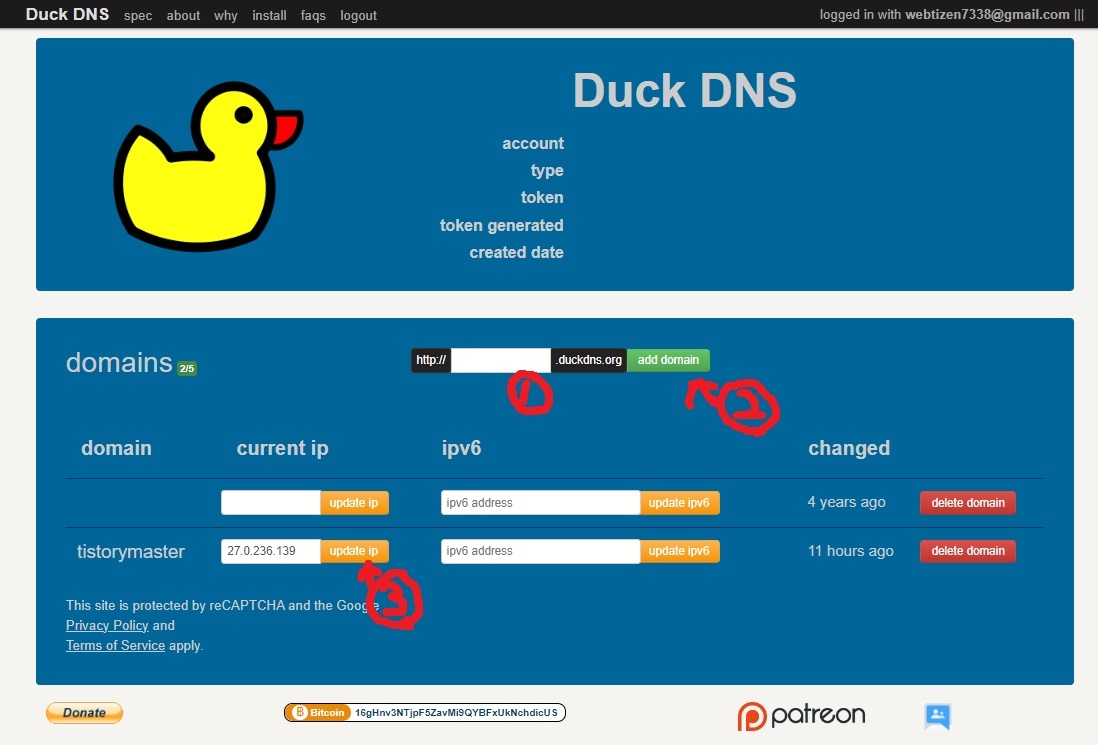Click the logged in email webtizen7338@gmail.com
1098x745 pixels.
pos(987,15)
